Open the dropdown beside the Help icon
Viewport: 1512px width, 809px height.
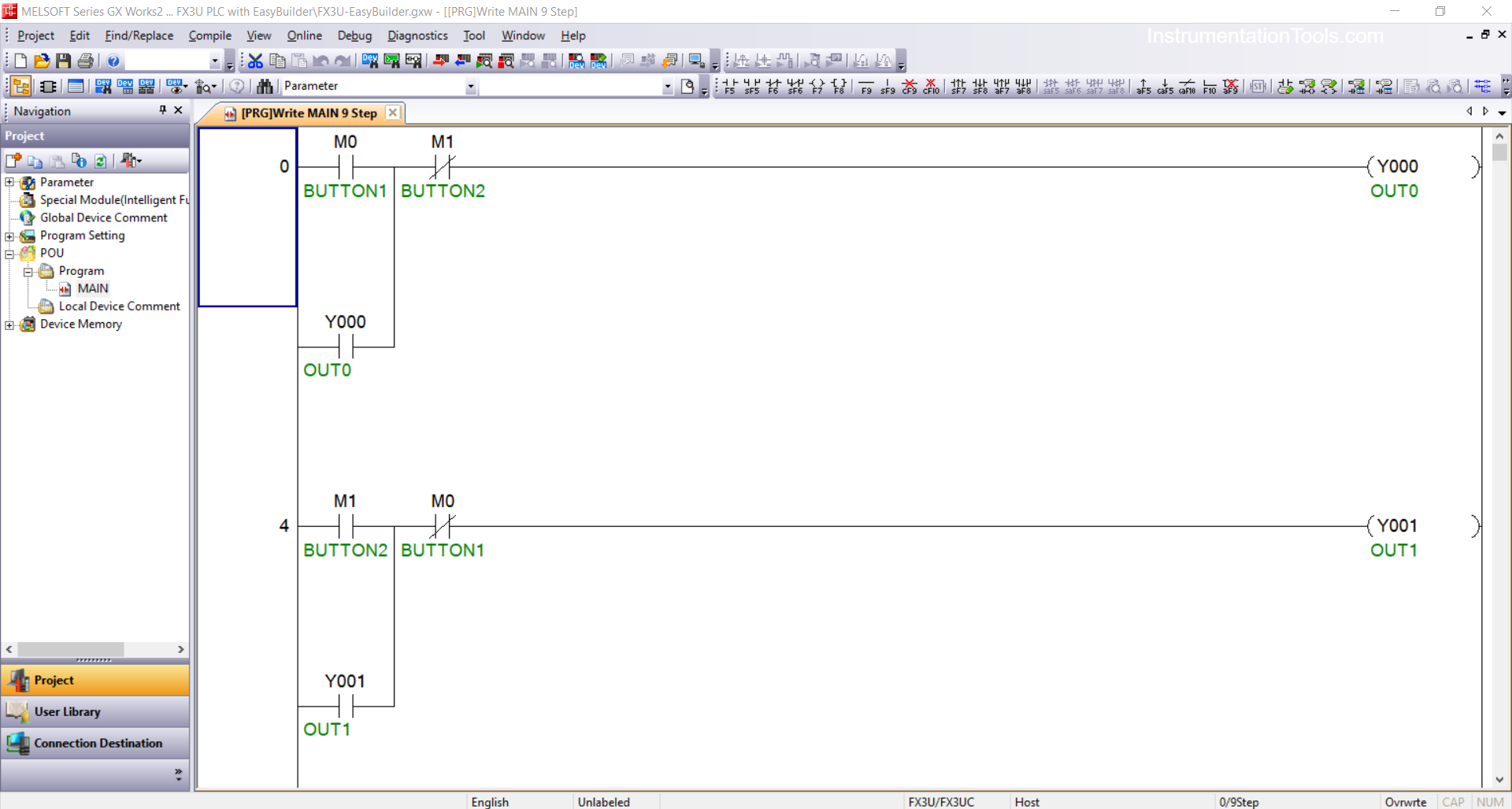click(x=214, y=61)
